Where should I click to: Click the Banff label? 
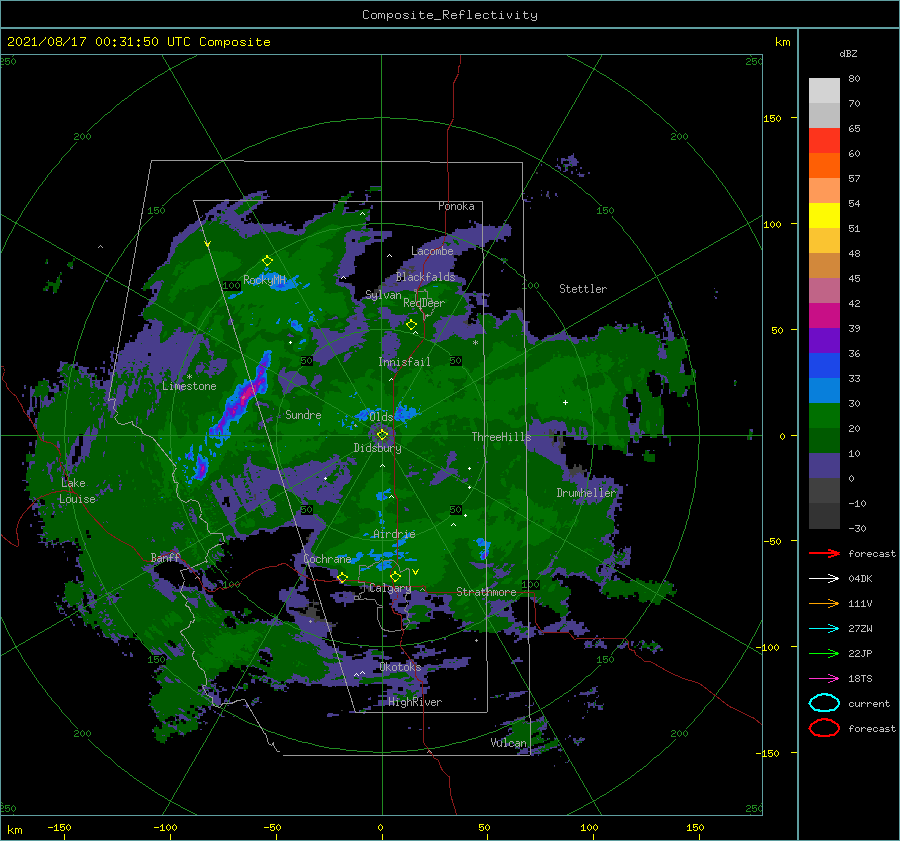point(165,557)
